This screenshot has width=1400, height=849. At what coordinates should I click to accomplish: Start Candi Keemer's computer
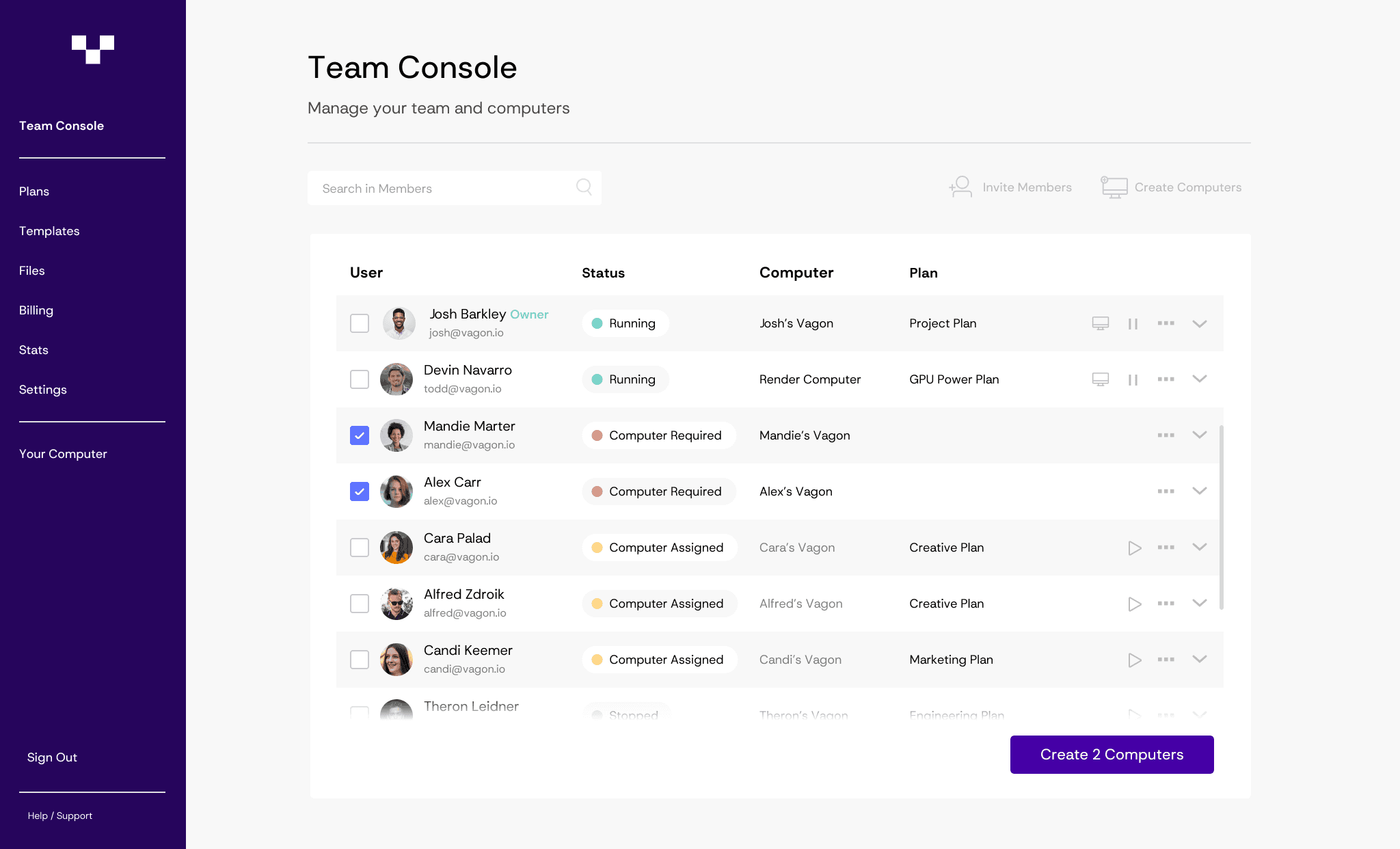point(1135,659)
